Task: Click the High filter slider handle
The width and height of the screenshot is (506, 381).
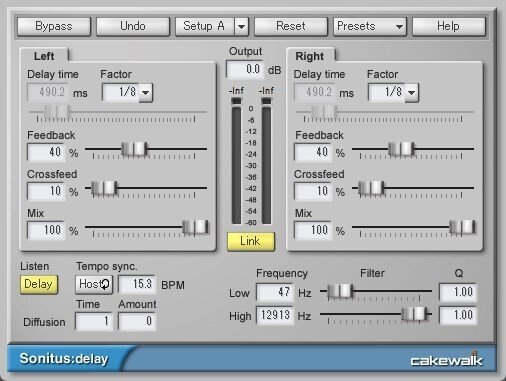Action: tap(414, 314)
